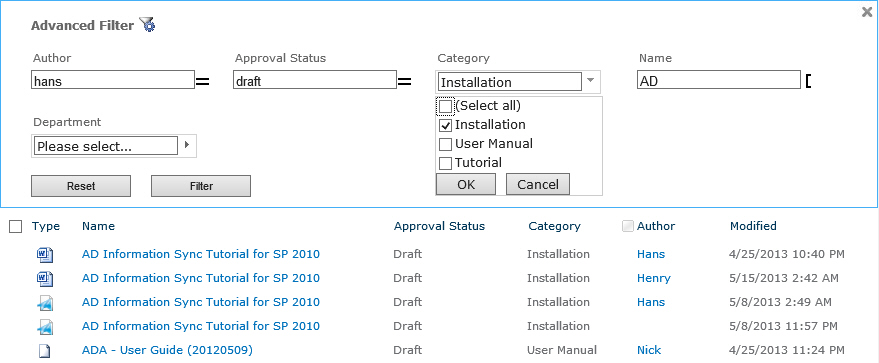Toggle the select-all checkbox beside Type header
Image resolution: width=879 pixels, height=363 pixels.
click(x=16, y=226)
